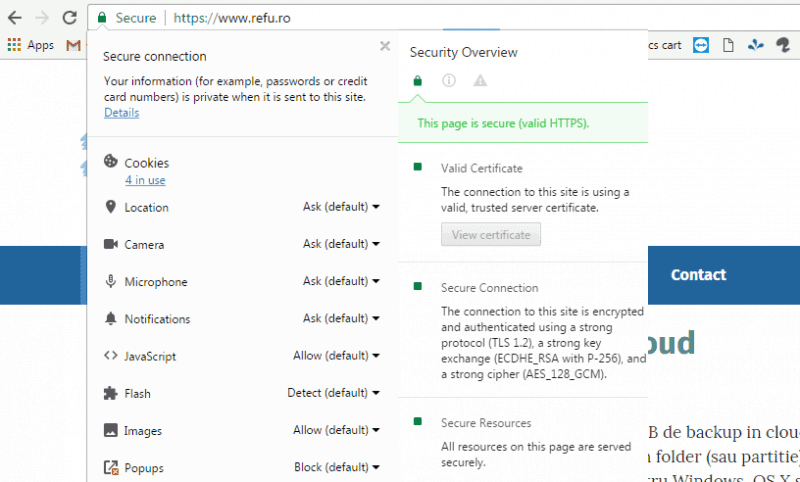The image size is (800, 482).
Task: Click the 'Secure Connection' heading
Action: tap(490, 288)
